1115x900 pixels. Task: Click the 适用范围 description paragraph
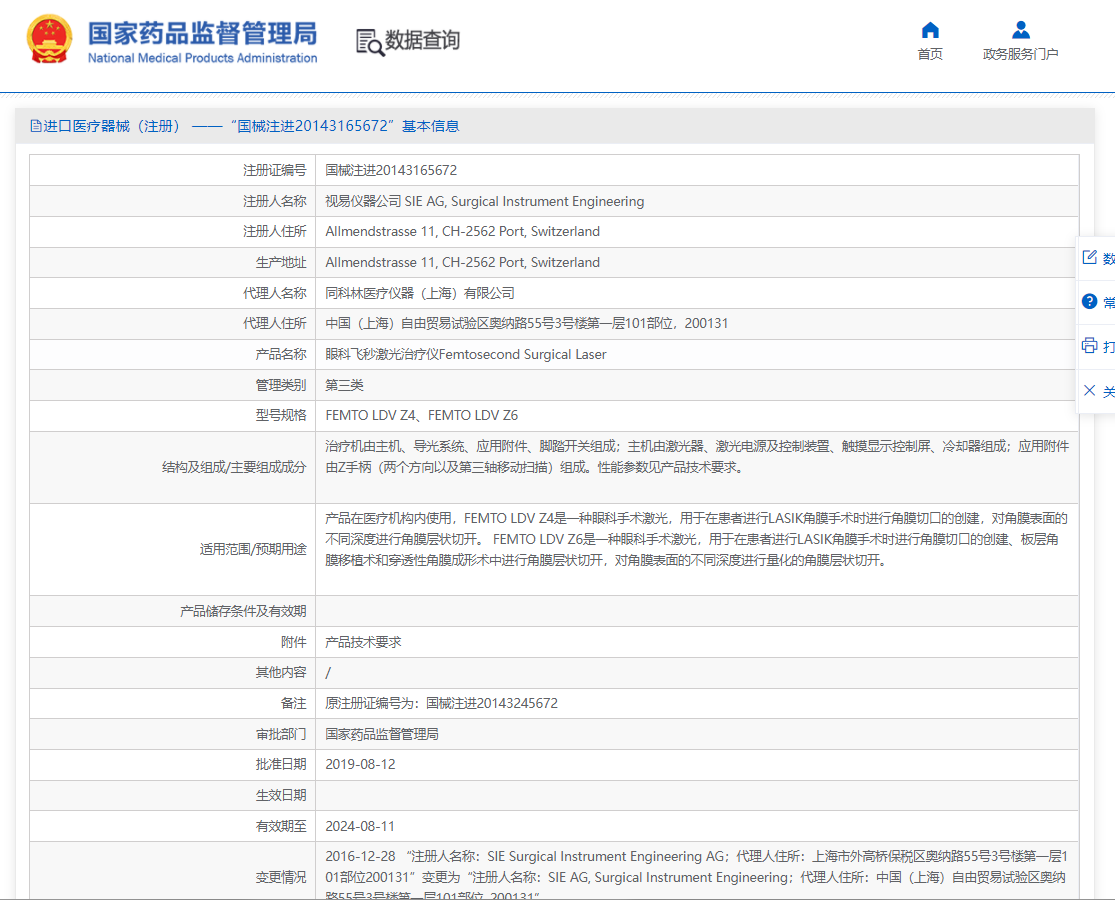[697, 540]
